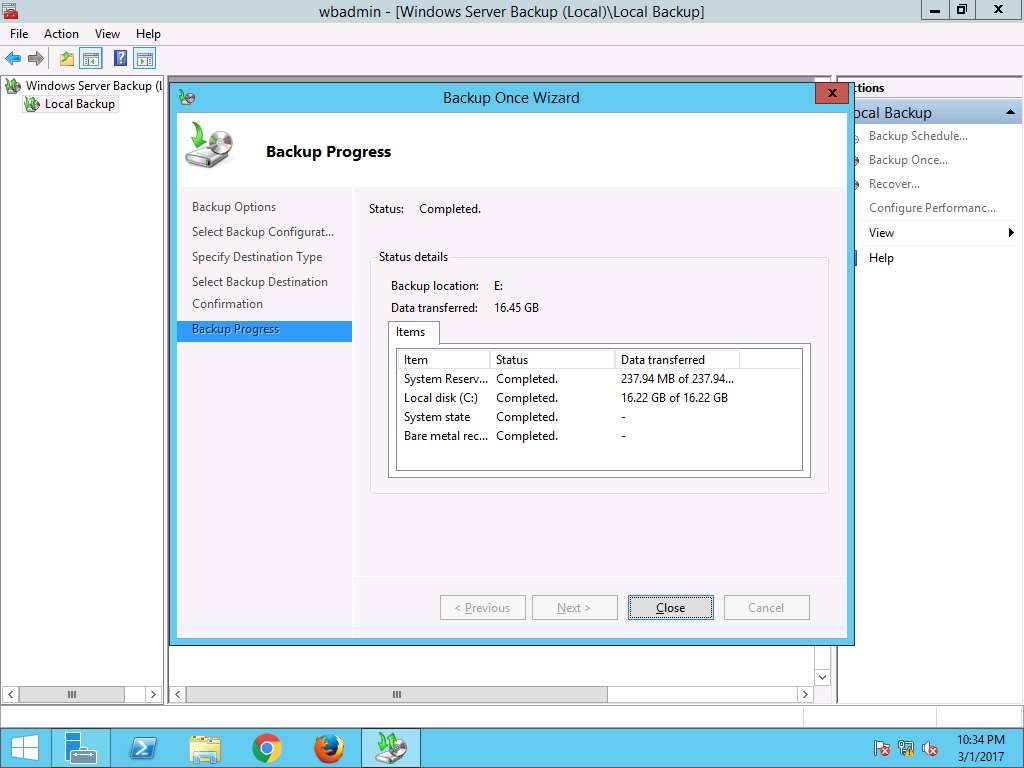The image size is (1024, 768).
Task: Launch Firefox from the taskbar
Action: (328, 748)
